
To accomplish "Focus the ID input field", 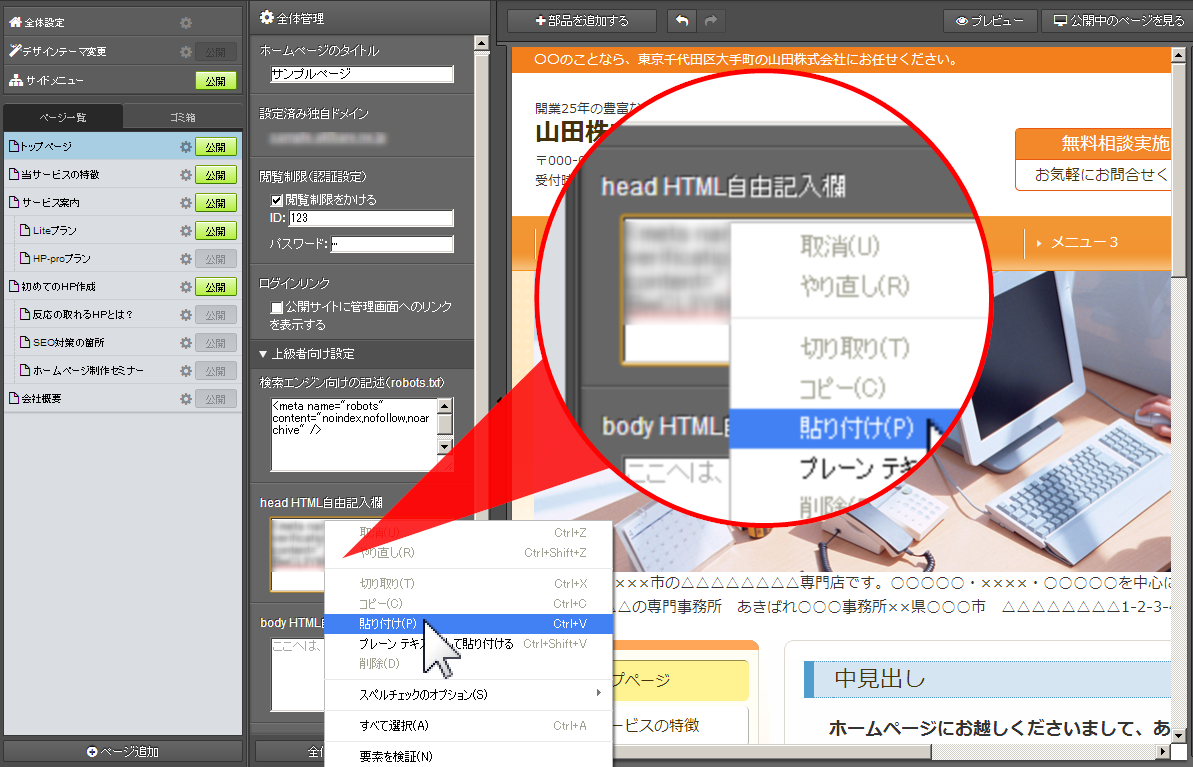I will coord(371,218).
